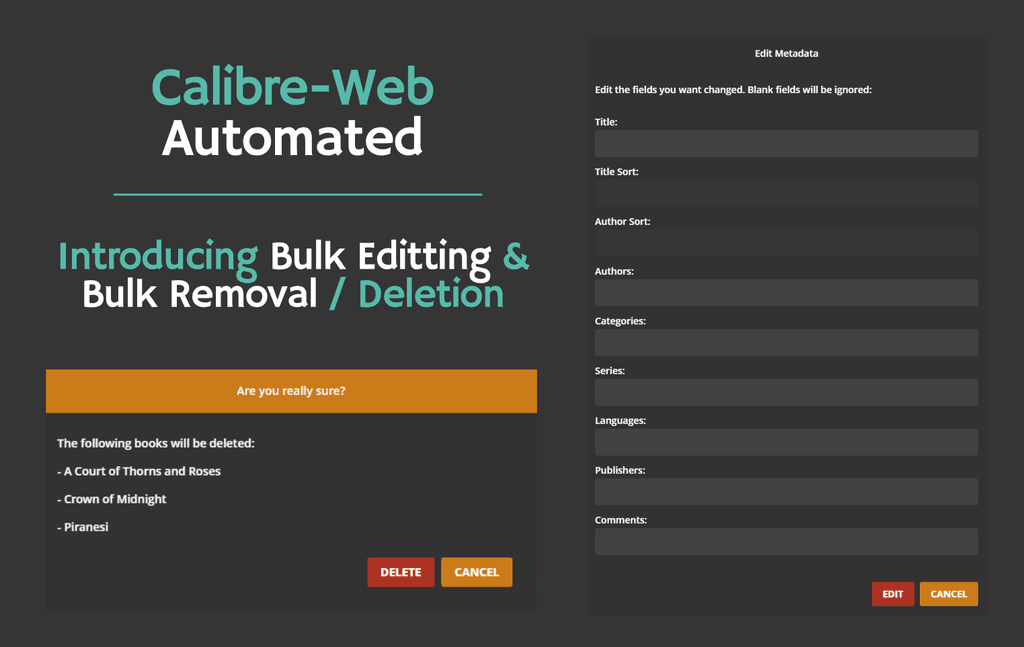
Task: Focus the Comments input field
Action: pyautogui.click(x=786, y=542)
